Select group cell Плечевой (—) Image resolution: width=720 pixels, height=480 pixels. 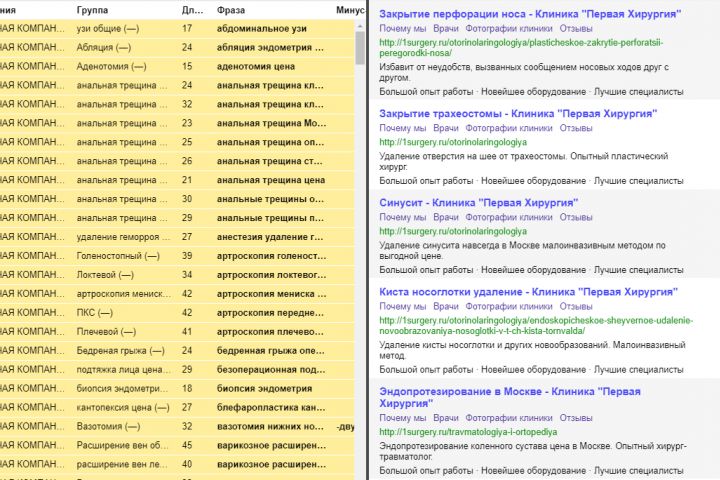pos(106,332)
